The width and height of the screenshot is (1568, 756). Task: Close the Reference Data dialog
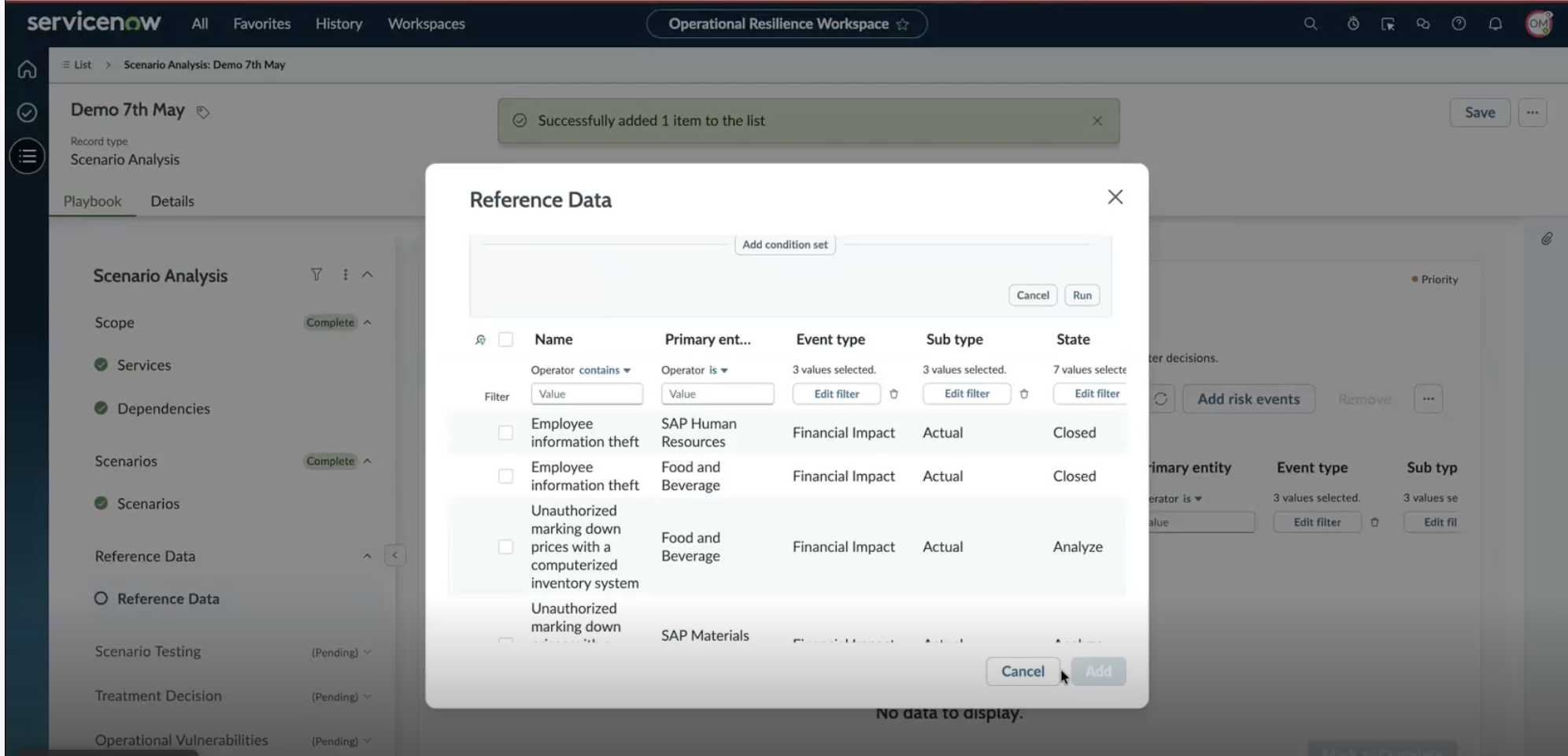pyautogui.click(x=1115, y=197)
